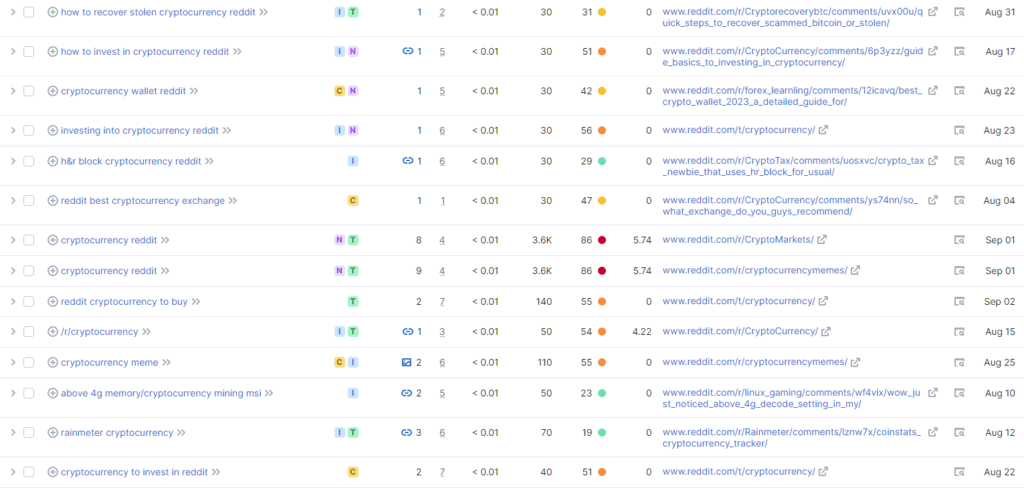
Task: Click double-arrow icon after 'reddit cryptocurrency to buy'
Action: 195,301
